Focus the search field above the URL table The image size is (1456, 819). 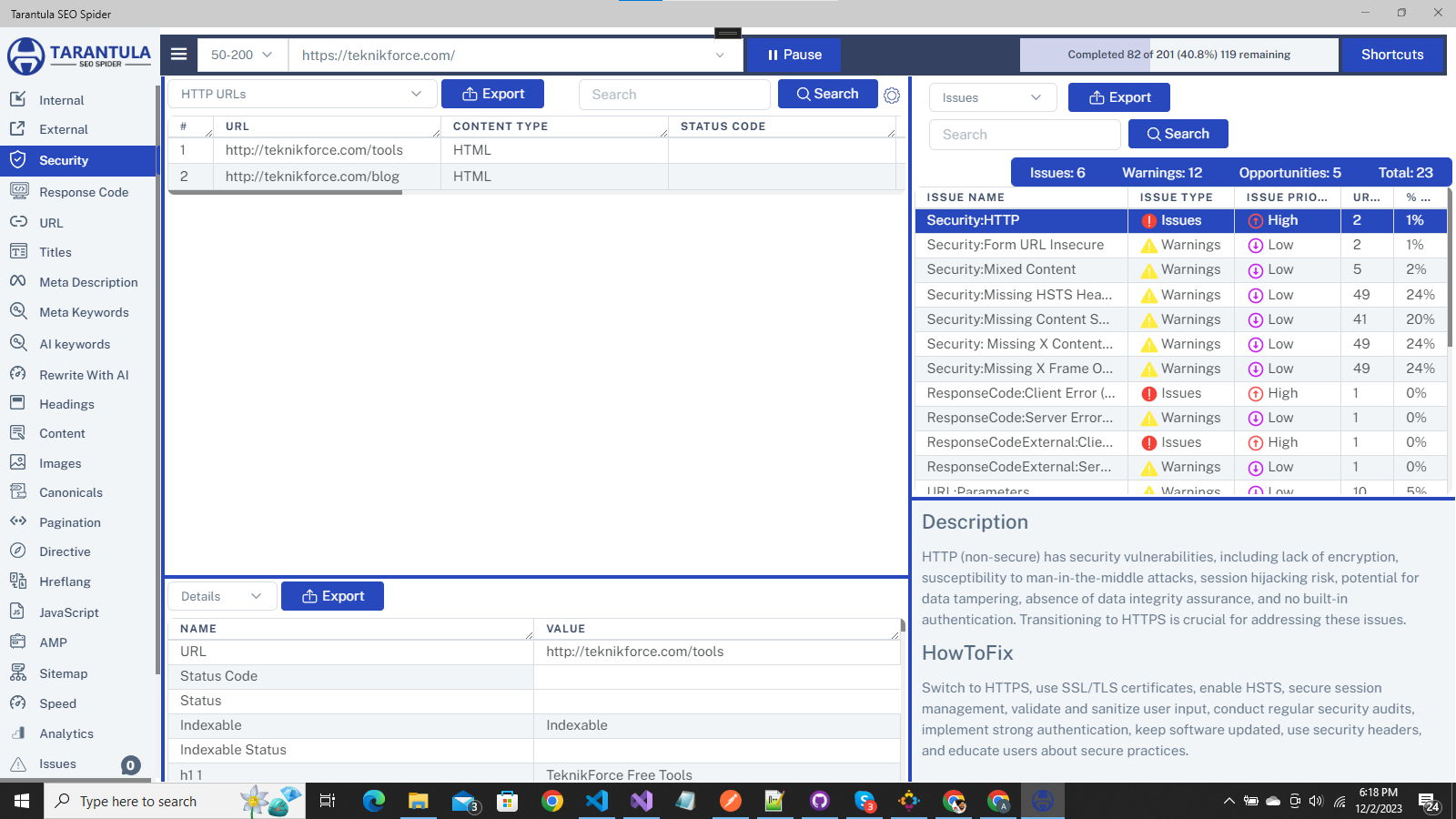tap(674, 95)
